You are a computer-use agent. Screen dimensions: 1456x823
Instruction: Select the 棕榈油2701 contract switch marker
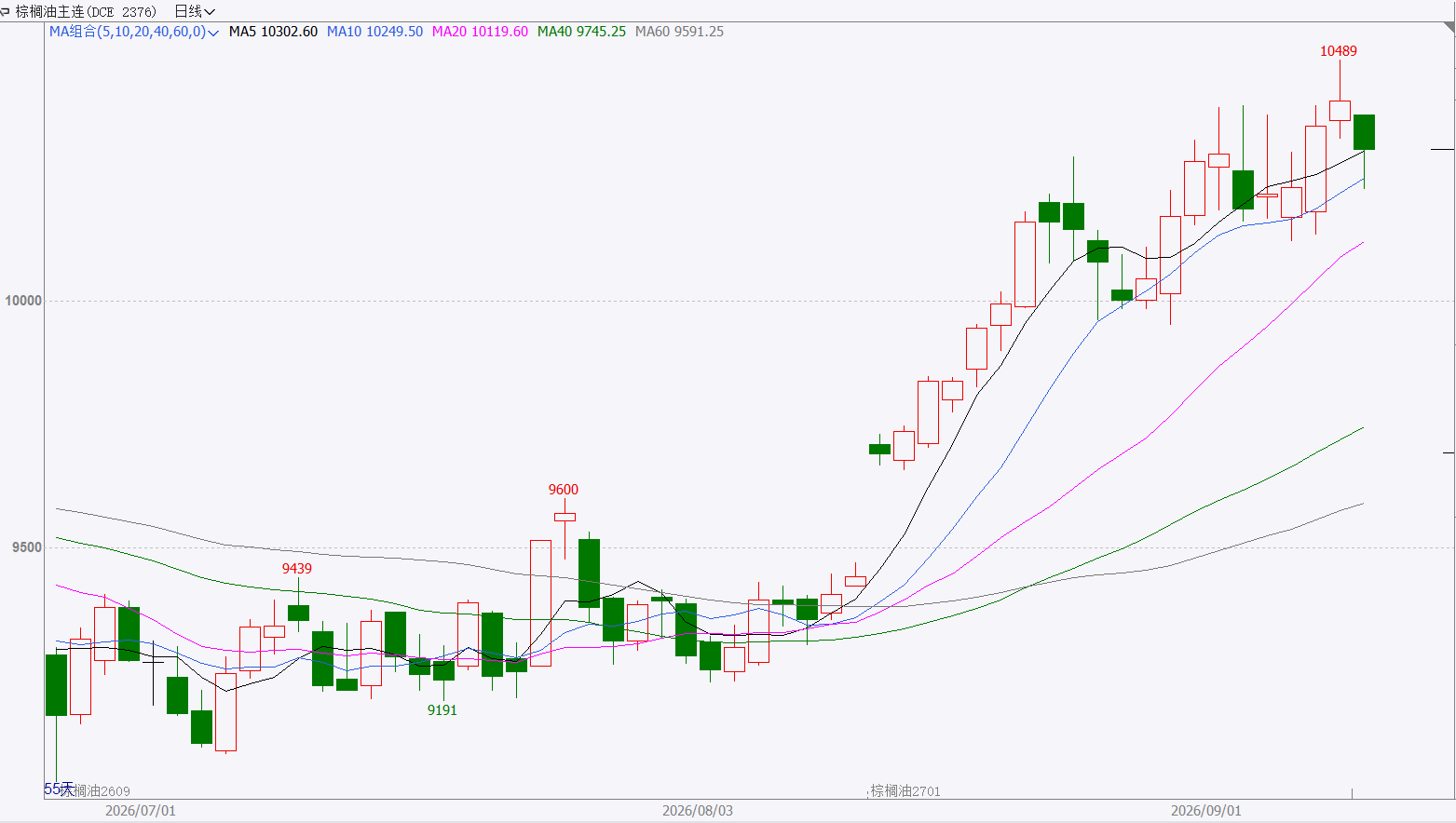(905, 791)
